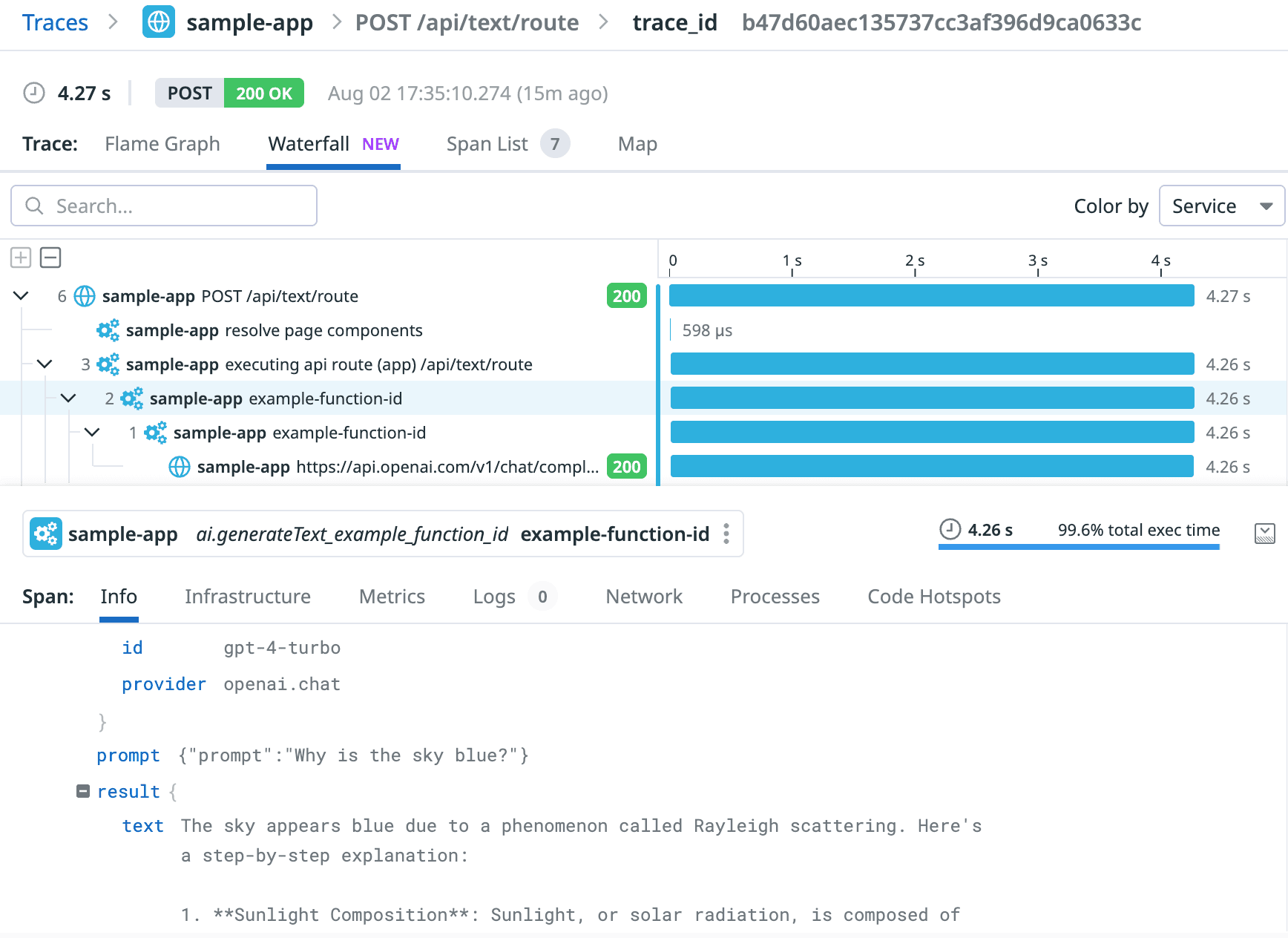Navigate back via the Traces breadcrumb link
The height and width of the screenshot is (938, 1288).
click(x=55, y=22)
